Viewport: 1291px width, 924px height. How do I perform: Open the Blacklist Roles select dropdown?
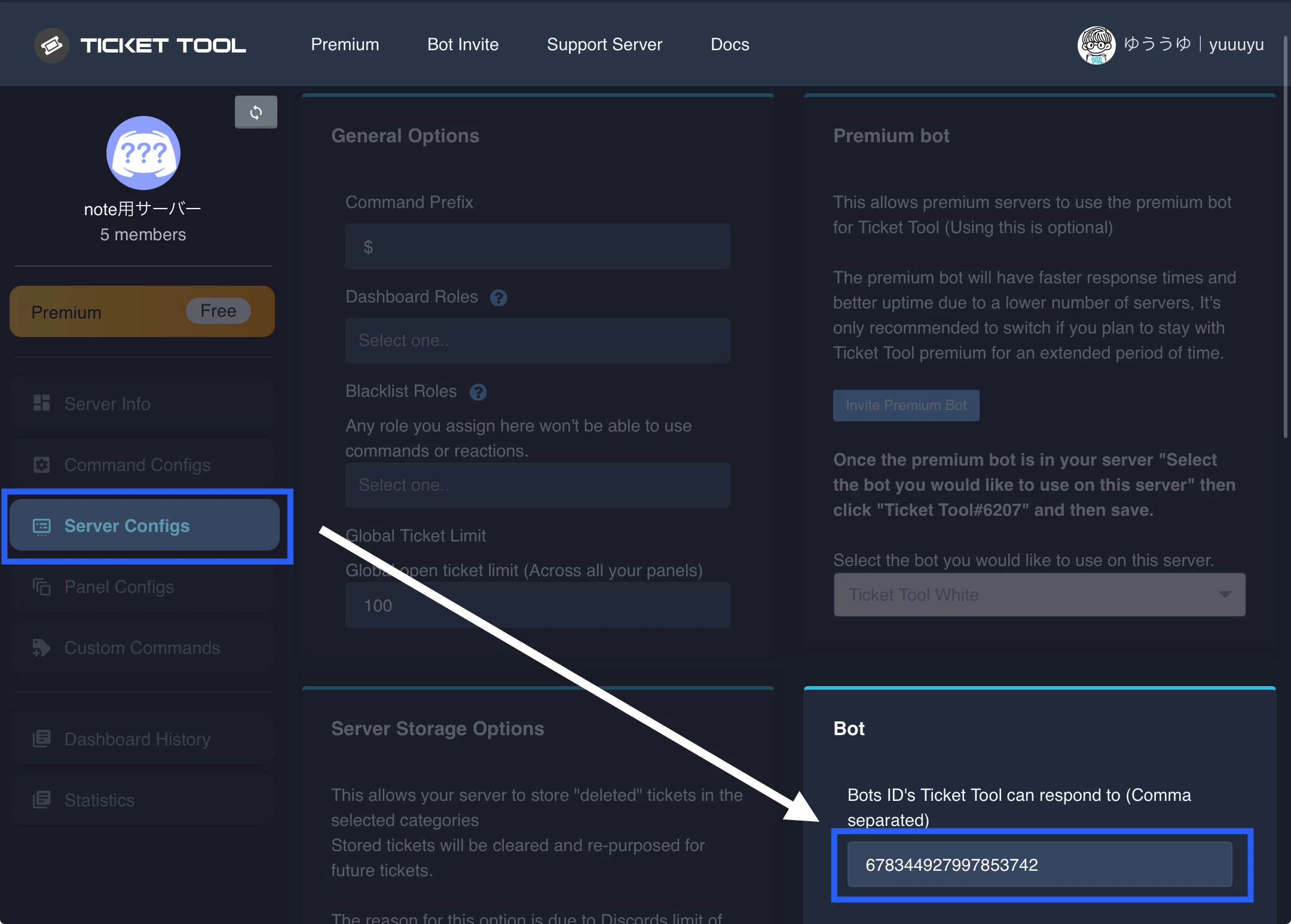pos(537,485)
